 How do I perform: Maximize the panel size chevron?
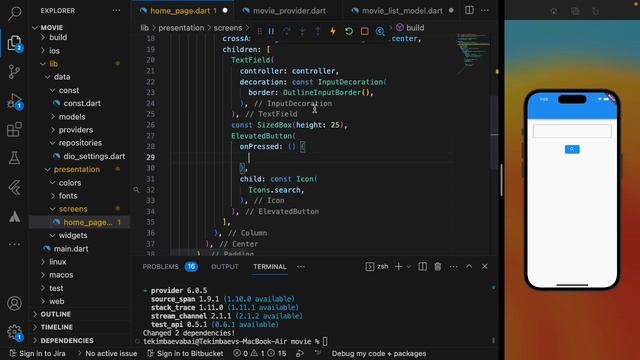tap(469, 267)
